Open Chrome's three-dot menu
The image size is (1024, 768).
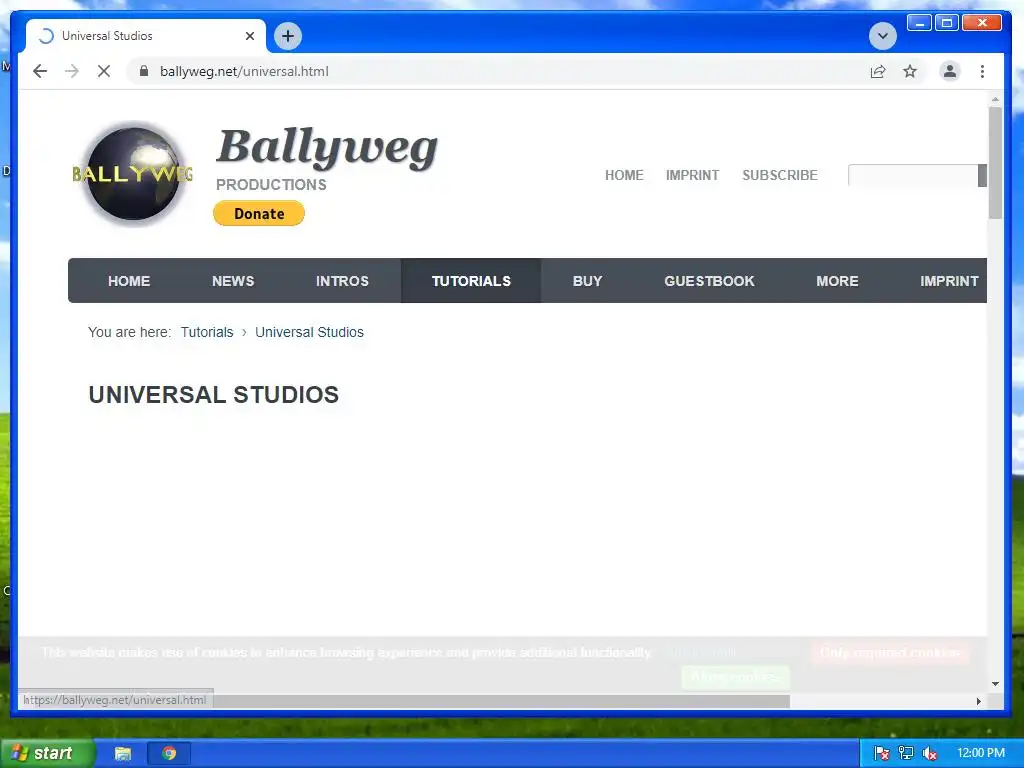pyautogui.click(x=982, y=71)
